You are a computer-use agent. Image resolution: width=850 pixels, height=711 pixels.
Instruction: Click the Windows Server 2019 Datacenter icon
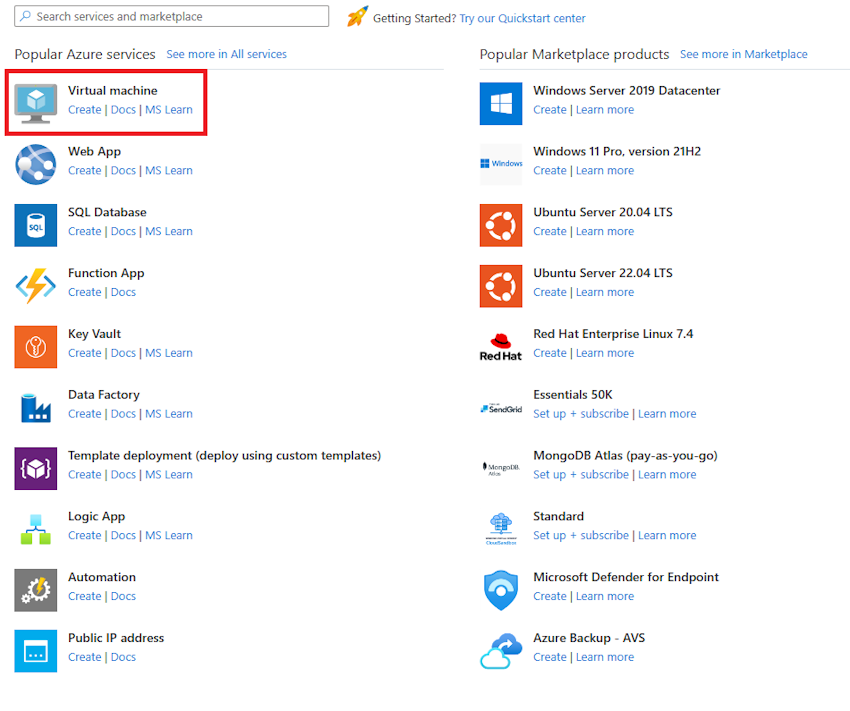point(501,103)
